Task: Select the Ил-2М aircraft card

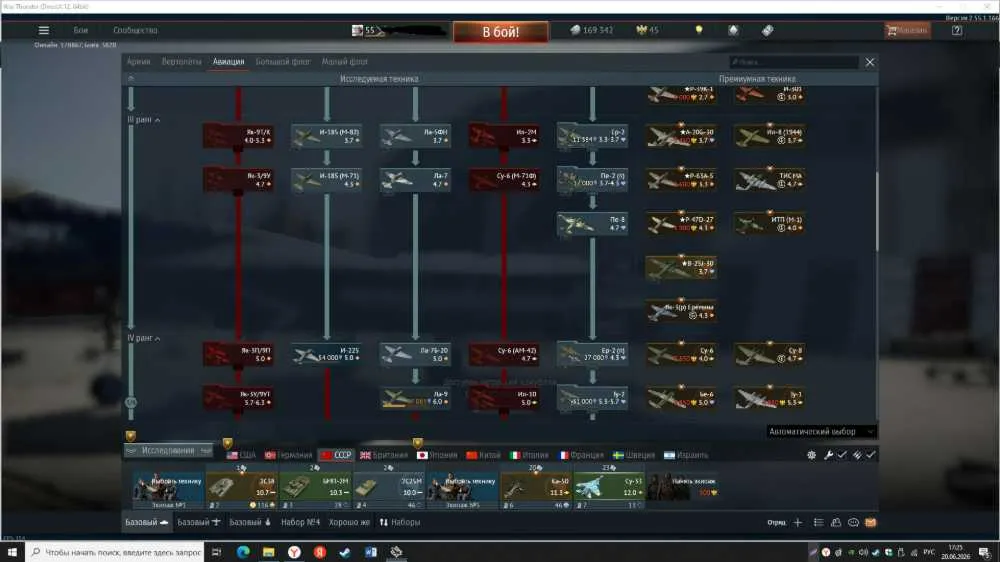Action: point(504,136)
